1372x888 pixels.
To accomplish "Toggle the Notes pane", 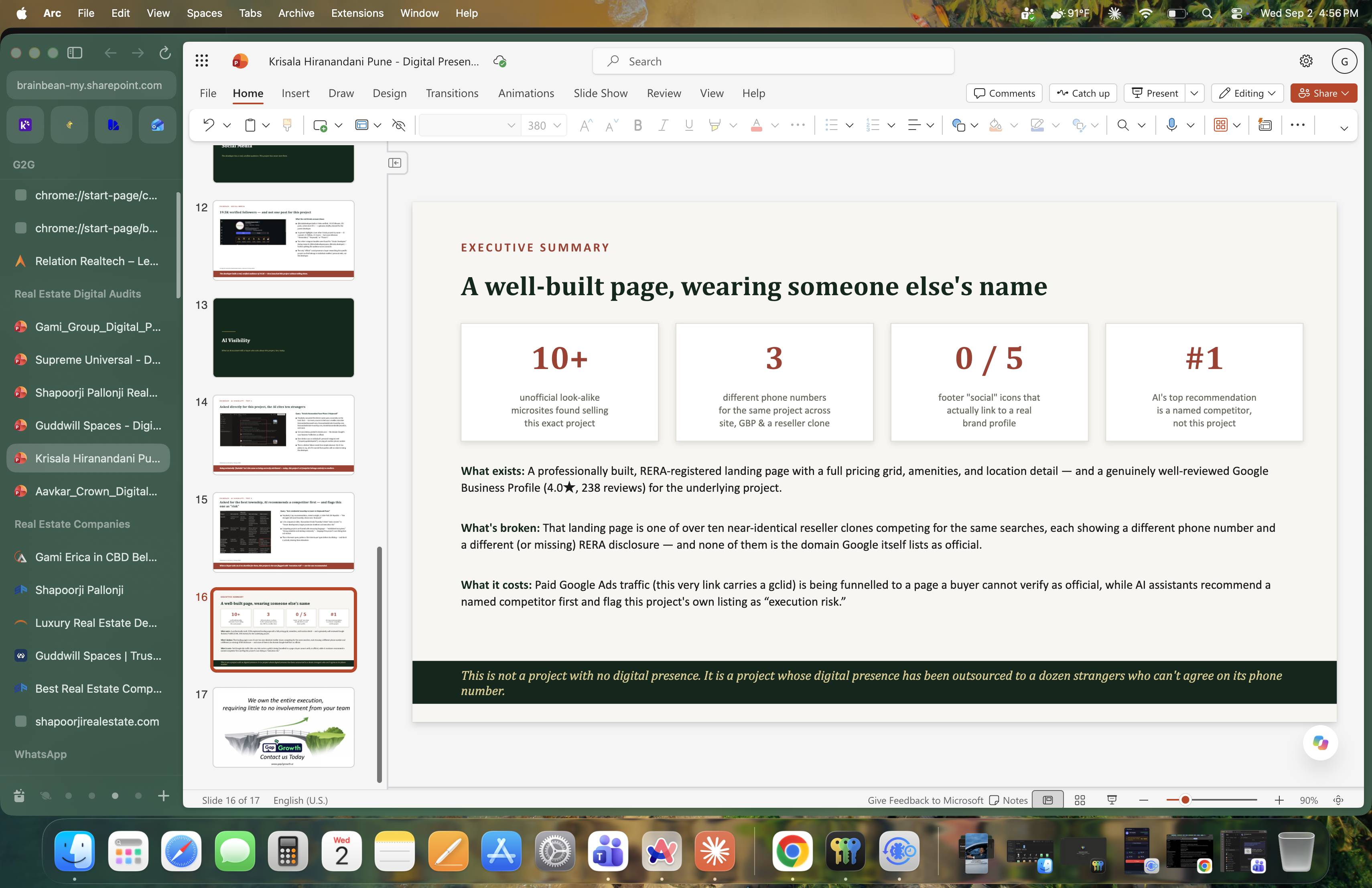I will [x=1008, y=800].
